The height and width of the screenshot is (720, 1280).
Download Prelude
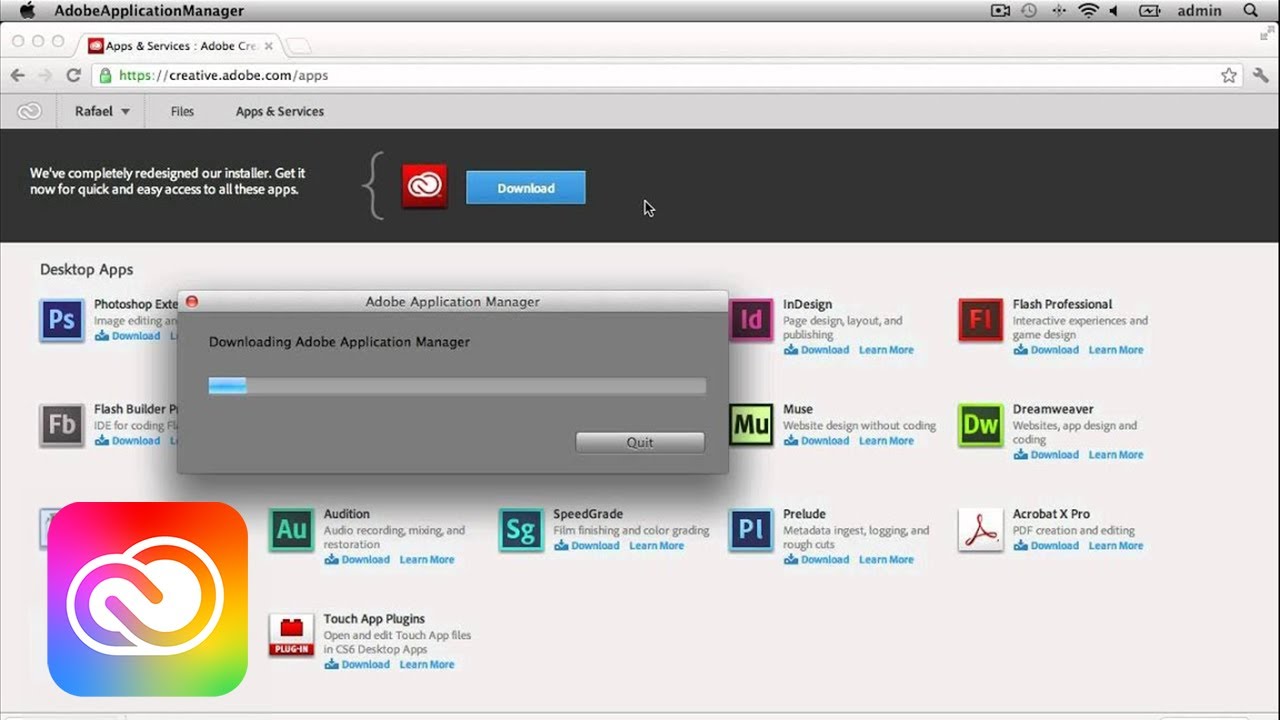816,560
